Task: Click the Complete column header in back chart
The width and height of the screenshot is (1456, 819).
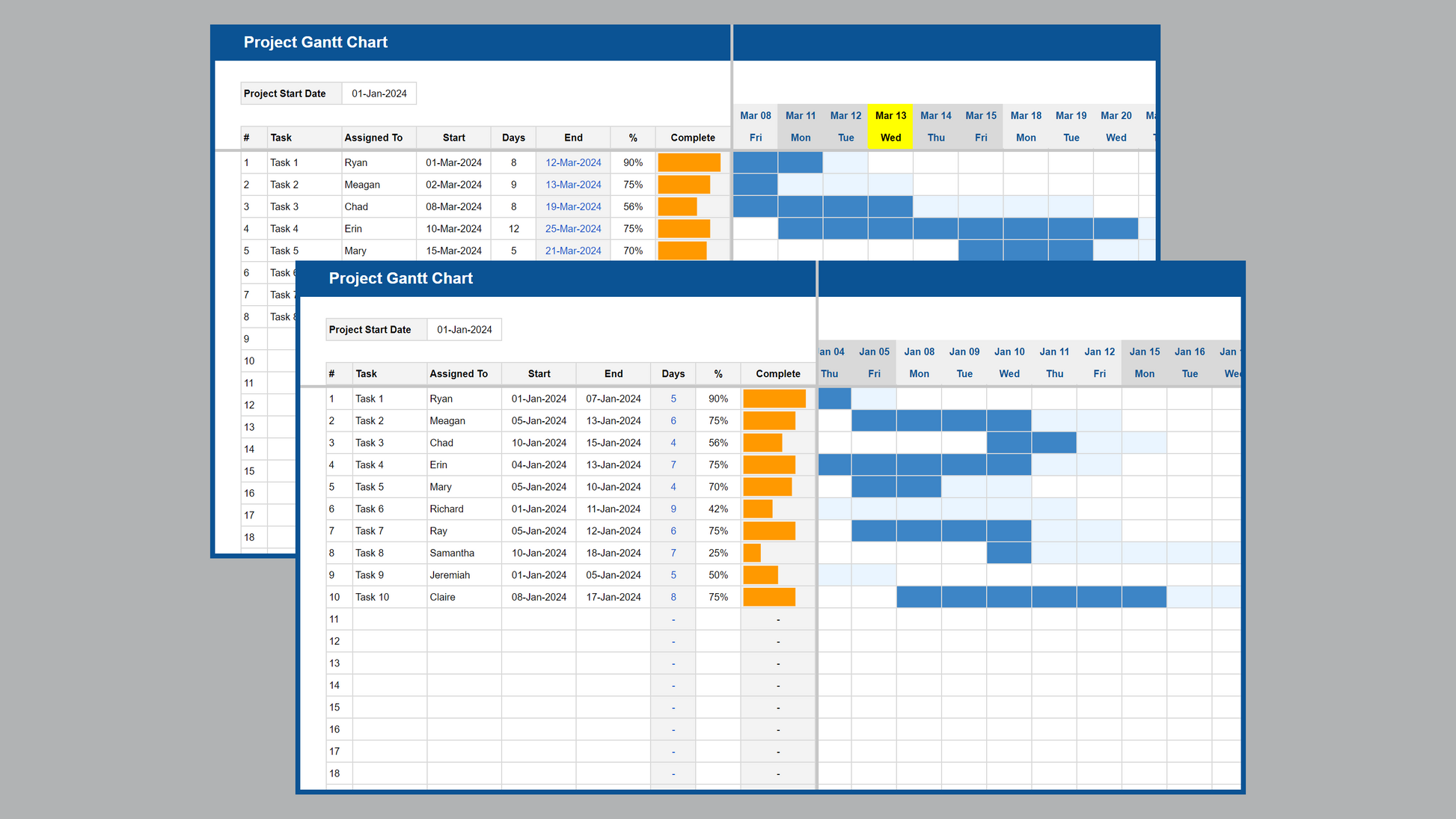Action: coord(692,138)
